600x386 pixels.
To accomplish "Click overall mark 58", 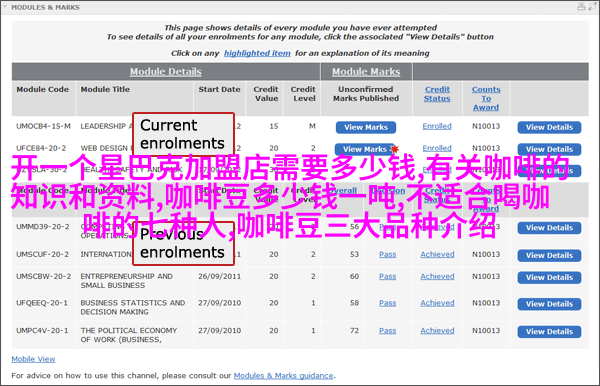I will 354,303.
